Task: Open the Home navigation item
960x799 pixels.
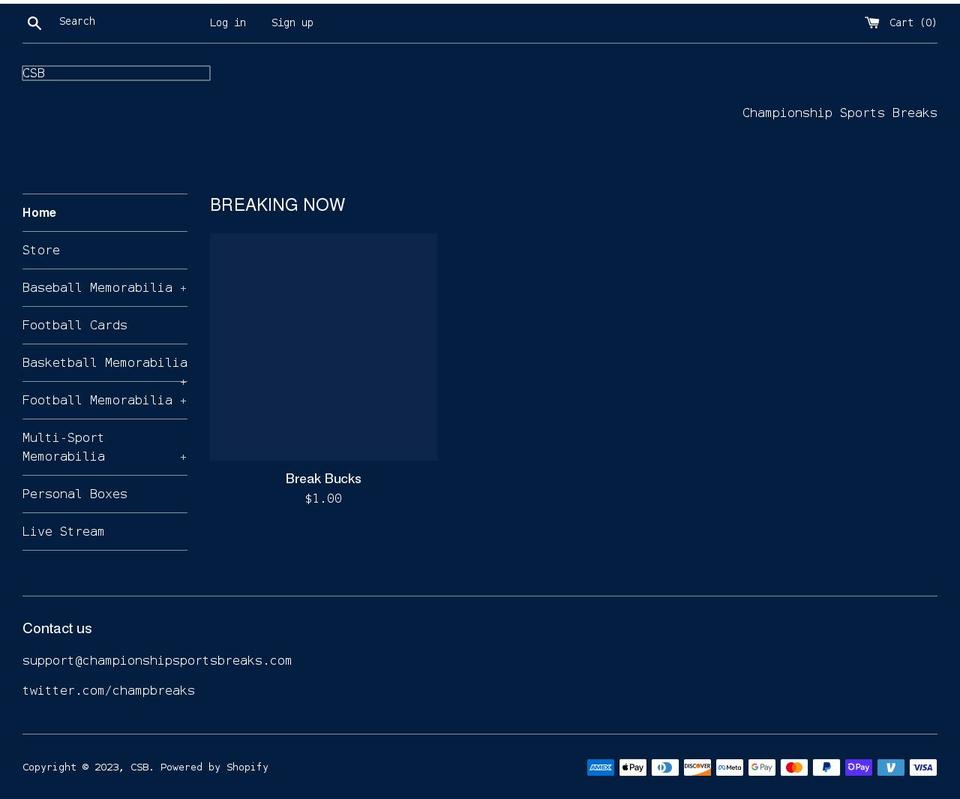Action: [39, 212]
